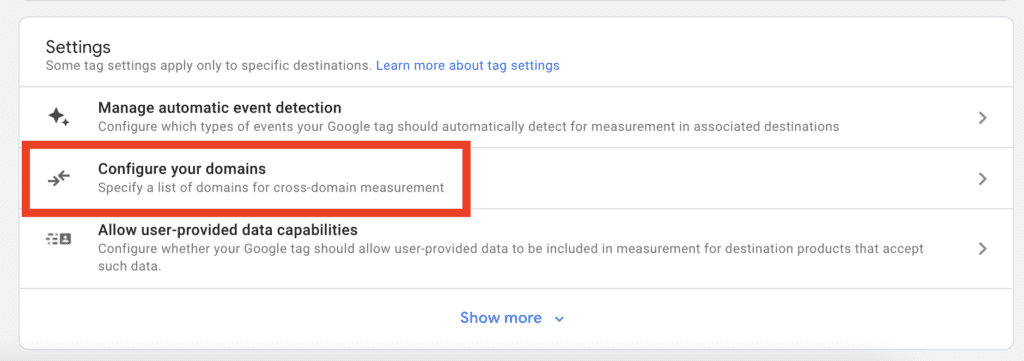Click the automatic event detection description text
1024x361 pixels.
(x=468, y=127)
